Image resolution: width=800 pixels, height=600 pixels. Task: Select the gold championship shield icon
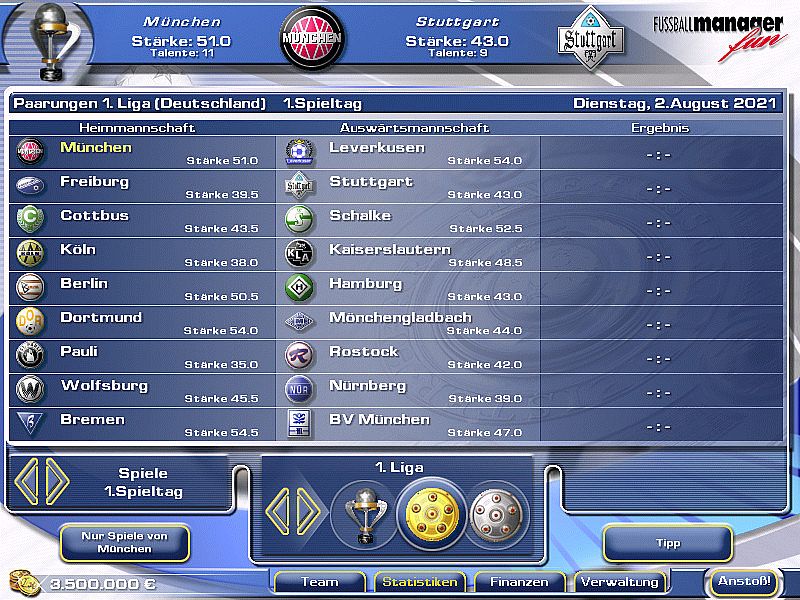[x=432, y=514]
